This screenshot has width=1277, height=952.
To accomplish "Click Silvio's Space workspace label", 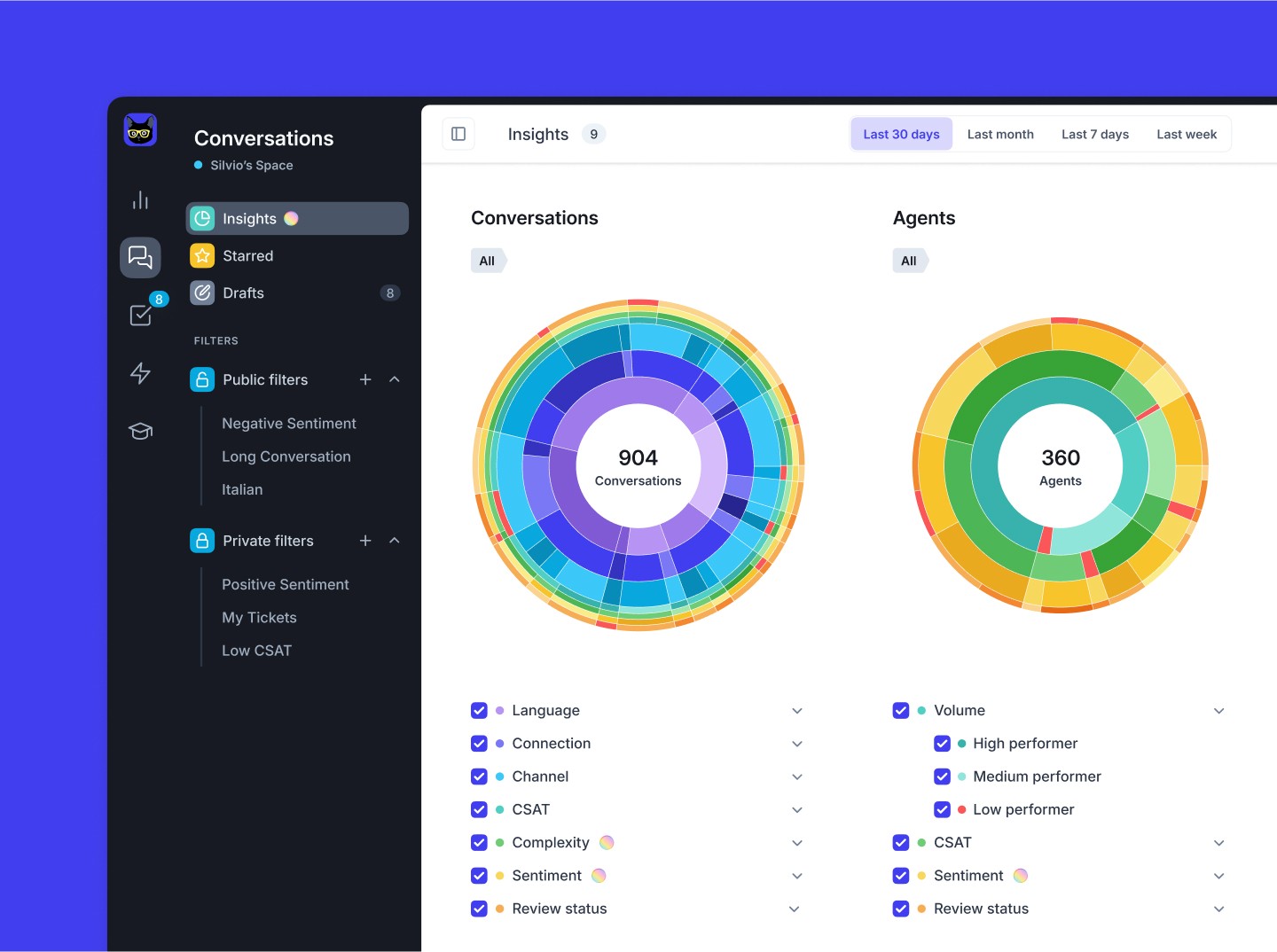I will tap(251, 165).
